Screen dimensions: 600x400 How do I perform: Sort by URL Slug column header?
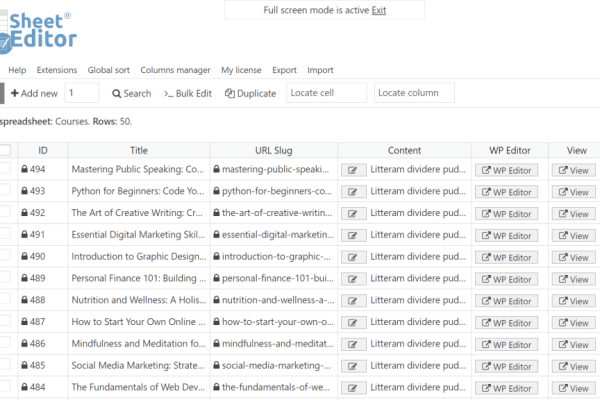pyautogui.click(x=274, y=150)
